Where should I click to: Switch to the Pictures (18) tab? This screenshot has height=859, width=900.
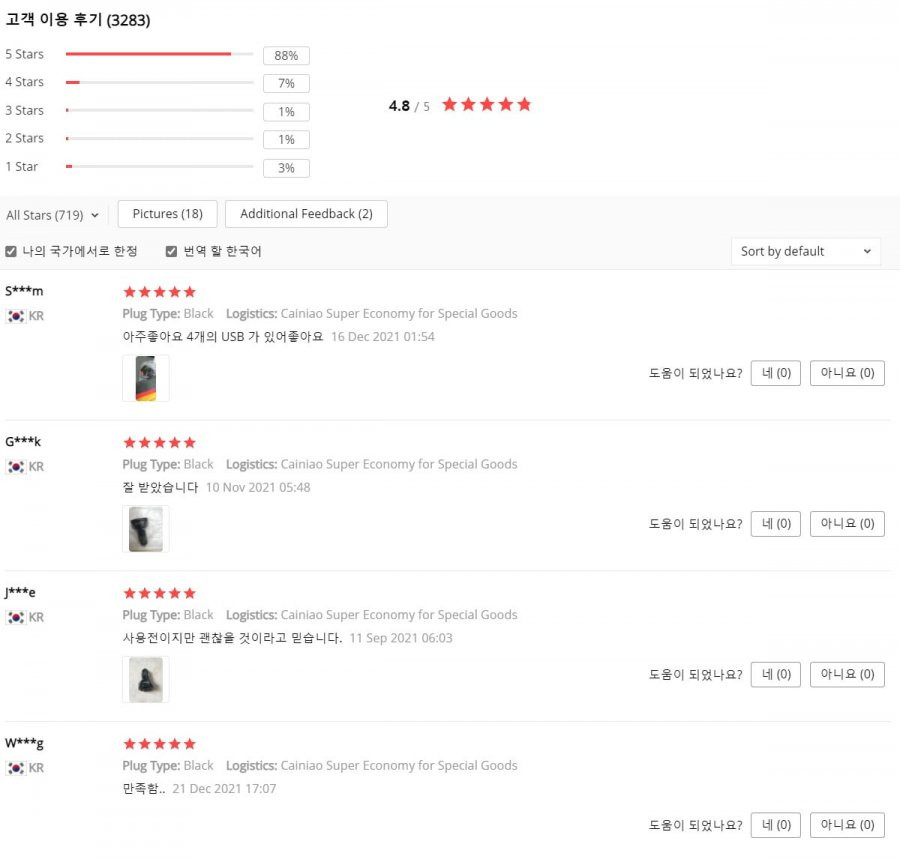tap(168, 214)
